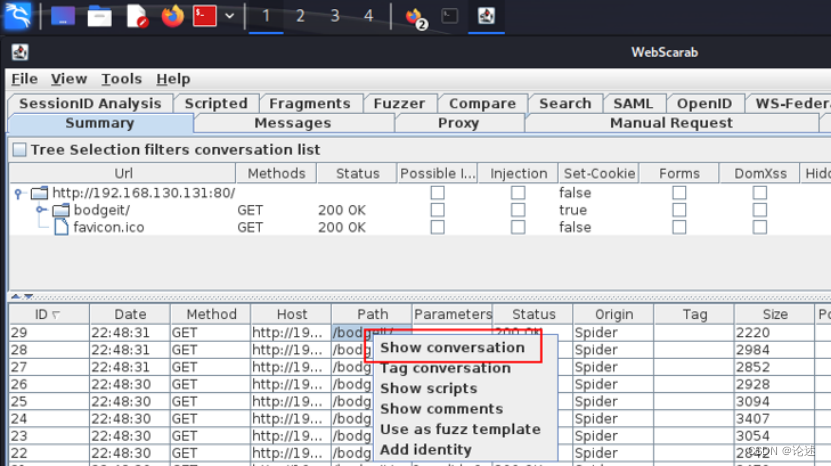Viewport: 831px width, 466px height.
Task: Click the WebScarab title bar icon
Action: pyautogui.click(x=20, y=52)
